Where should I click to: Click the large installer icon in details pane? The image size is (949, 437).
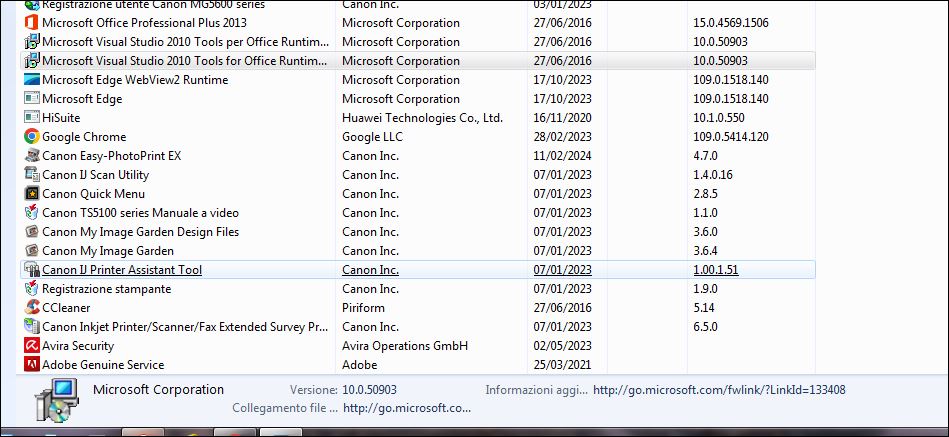[57, 400]
